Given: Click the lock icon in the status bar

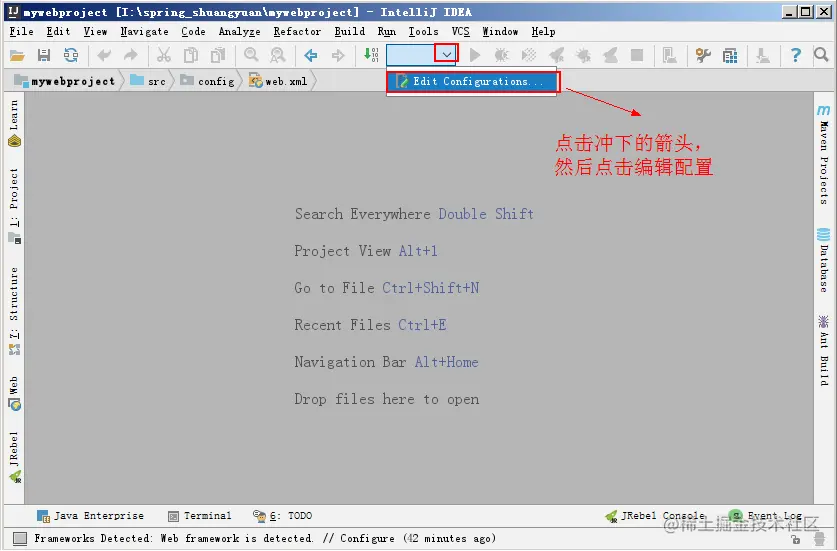Looking at the screenshot, I should (795, 539).
